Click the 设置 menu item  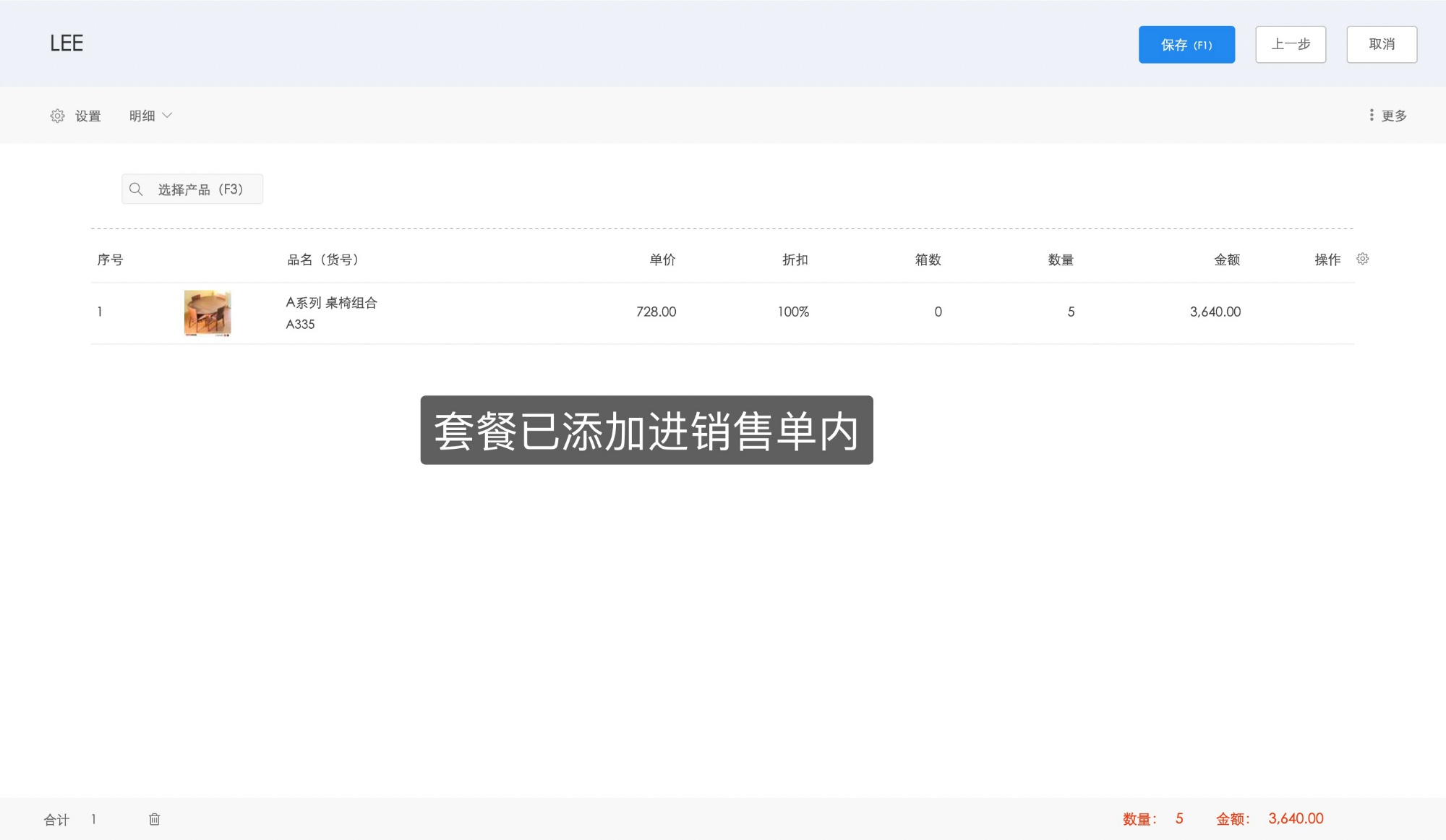pyautogui.click(x=88, y=116)
